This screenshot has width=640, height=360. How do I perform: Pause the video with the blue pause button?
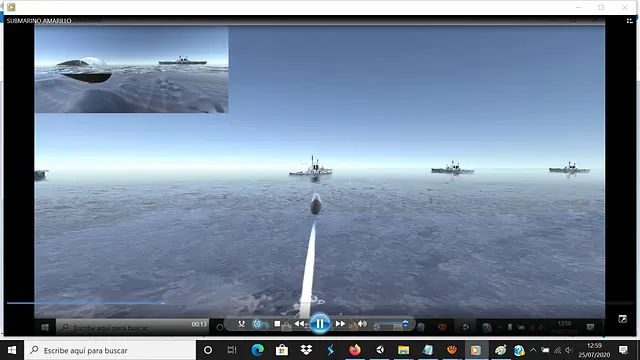320,324
